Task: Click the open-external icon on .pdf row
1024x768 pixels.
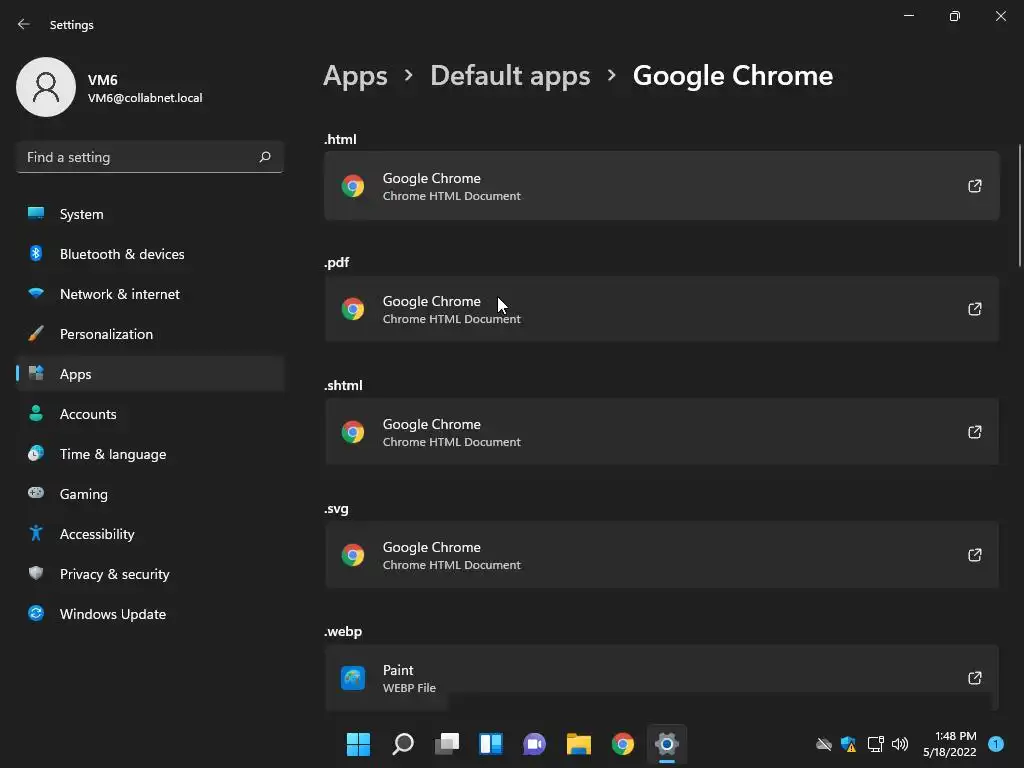Action: [974, 309]
